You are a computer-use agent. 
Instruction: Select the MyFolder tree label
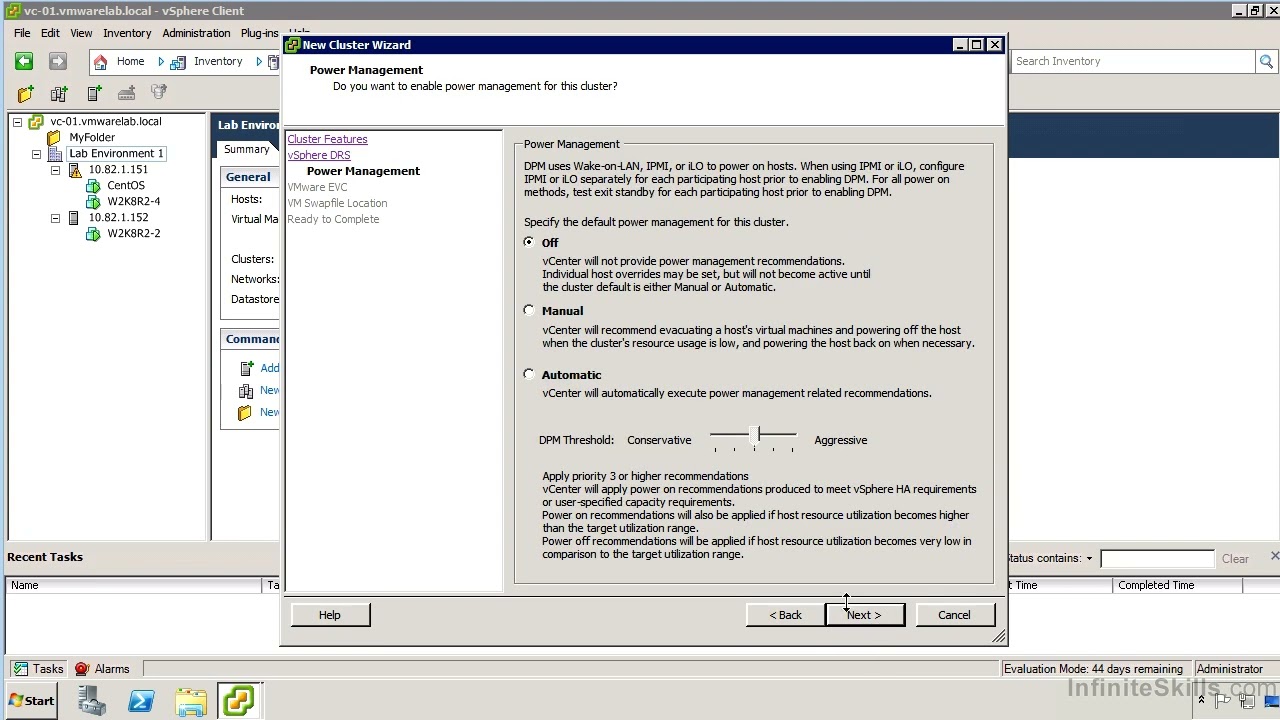coord(92,138)
